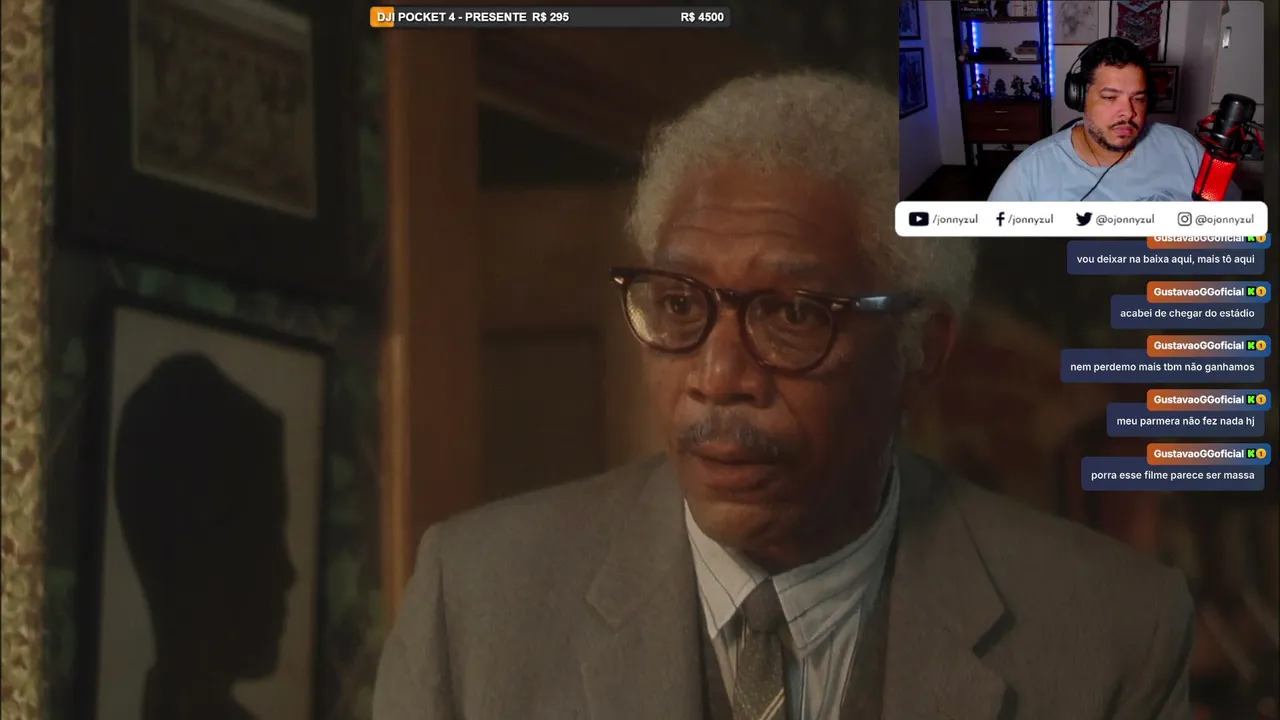Click the /jonnyzul handle beside the YouTube logo
This screenshot has width=1280, height=720.
point(955,220)
